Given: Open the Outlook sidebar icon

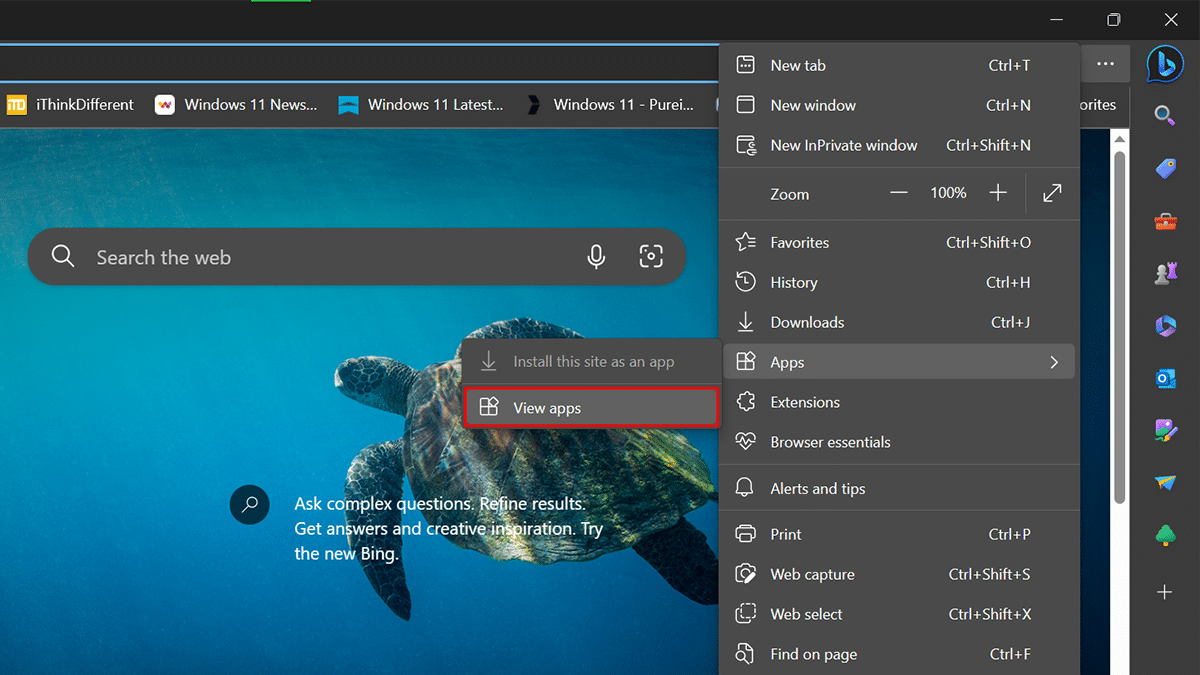Looking at the screenshot, I should 1165,378.
